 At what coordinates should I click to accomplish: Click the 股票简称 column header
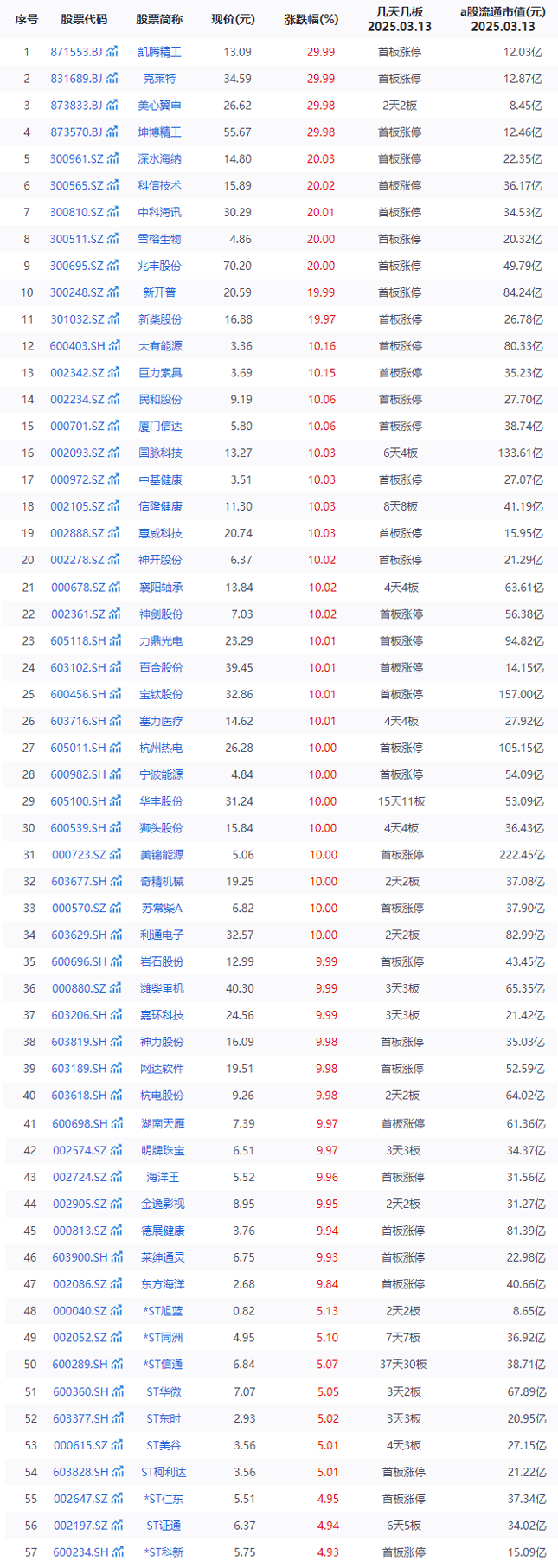[159, 19]
